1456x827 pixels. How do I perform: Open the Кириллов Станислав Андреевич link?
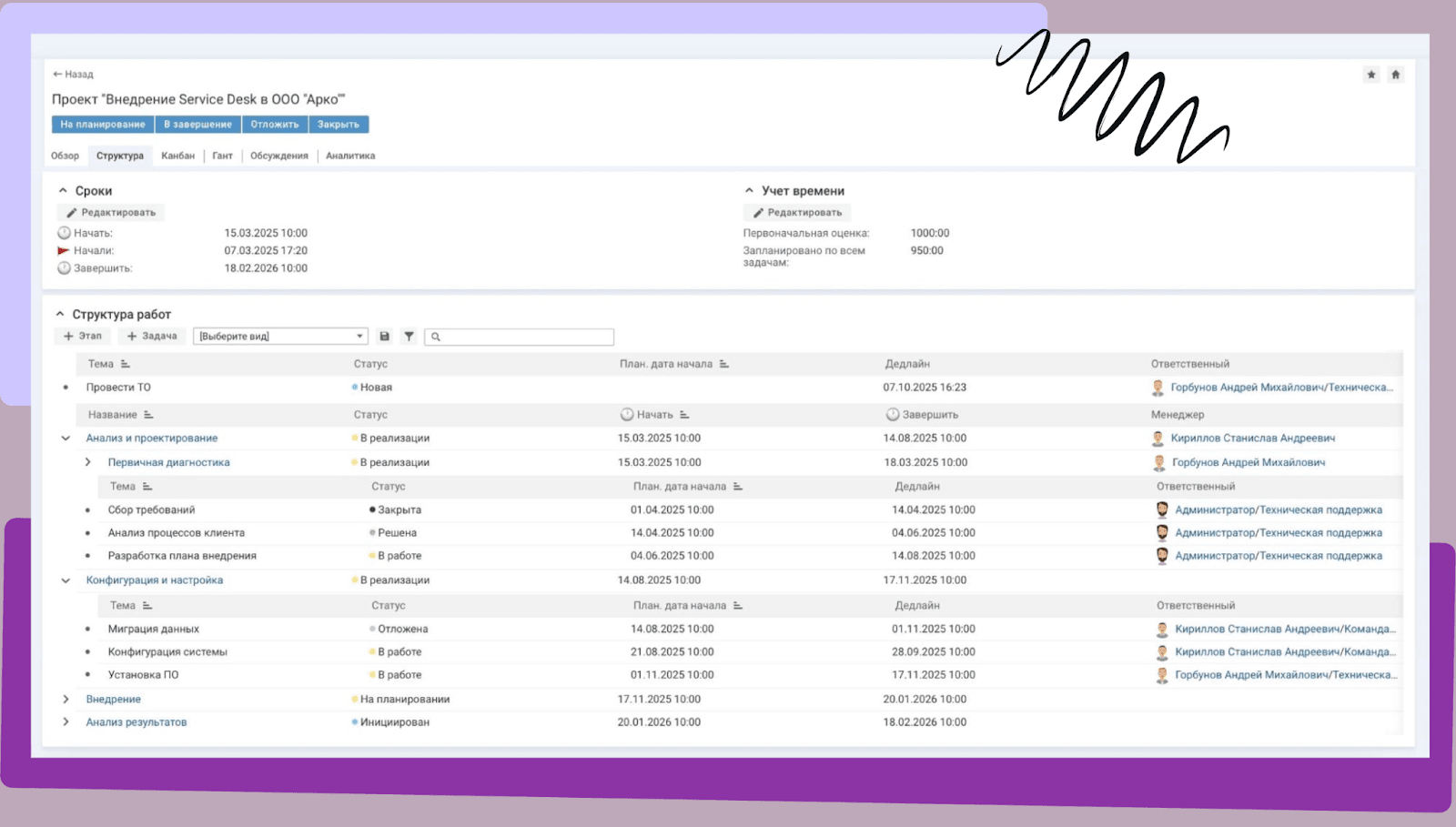coord(1252,438)
